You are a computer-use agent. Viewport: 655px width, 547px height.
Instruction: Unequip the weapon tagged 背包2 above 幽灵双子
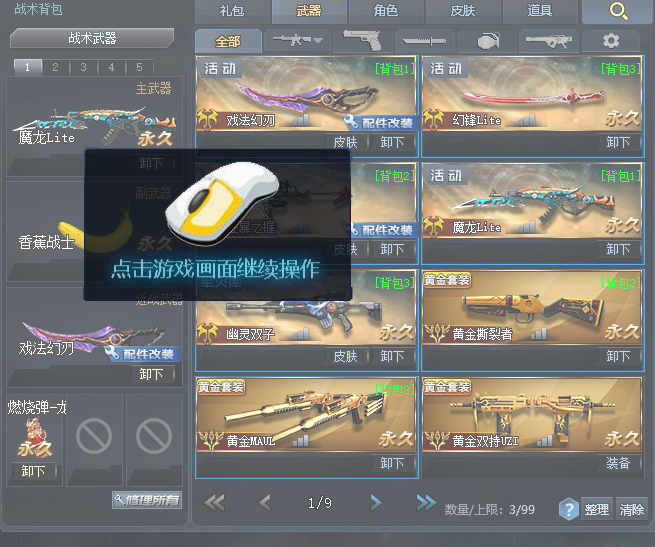tap(392, 249)
